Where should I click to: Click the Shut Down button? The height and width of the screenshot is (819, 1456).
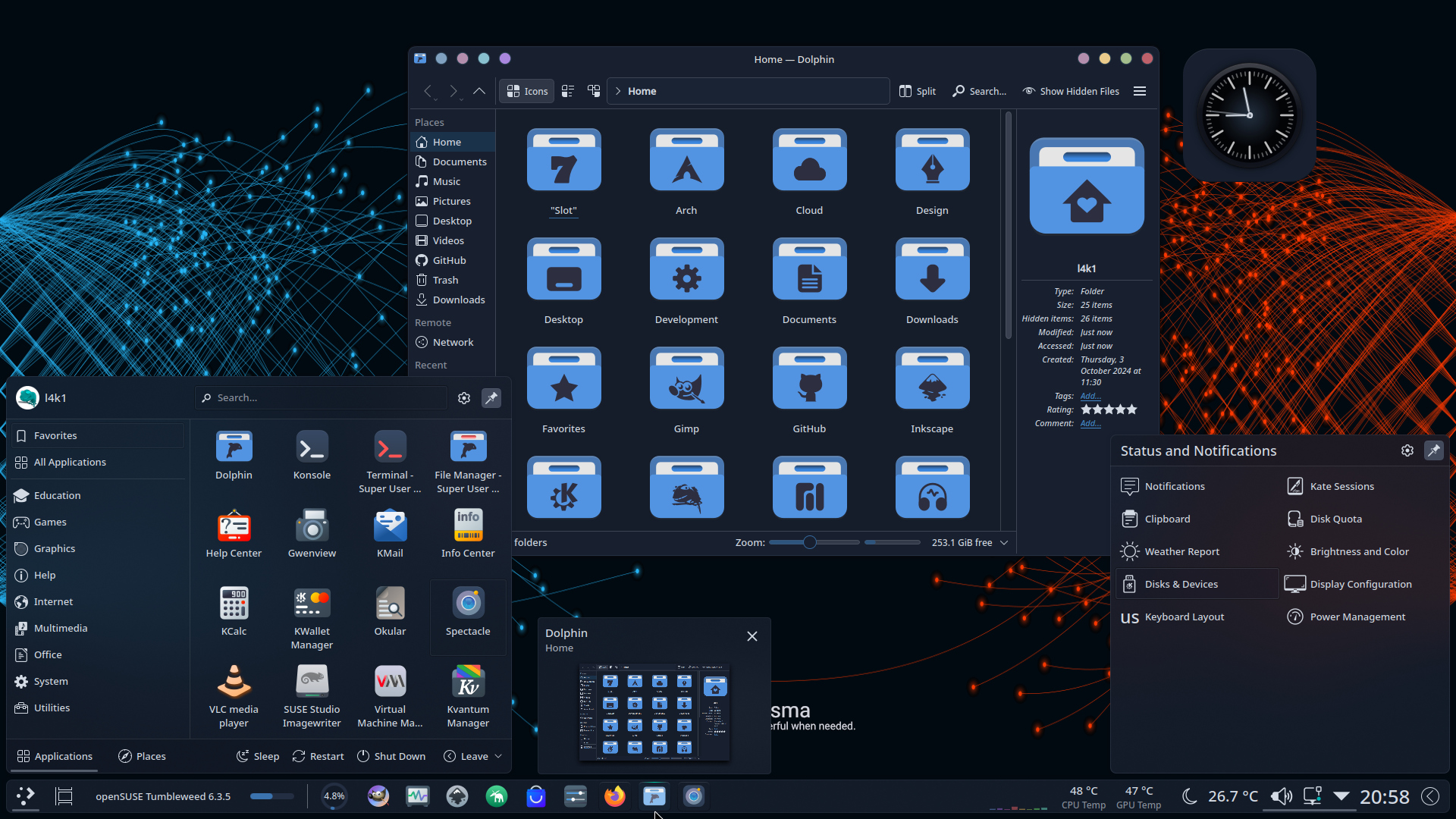391,756
